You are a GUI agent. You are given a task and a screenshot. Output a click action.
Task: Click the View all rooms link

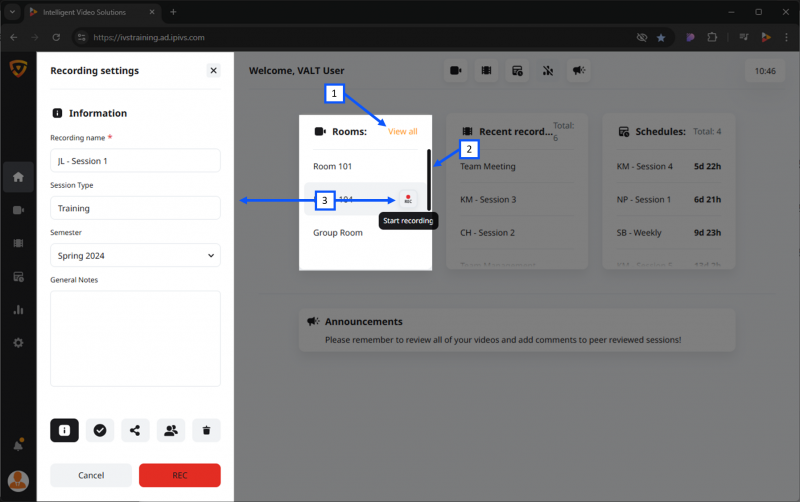[x=403, y=132]
